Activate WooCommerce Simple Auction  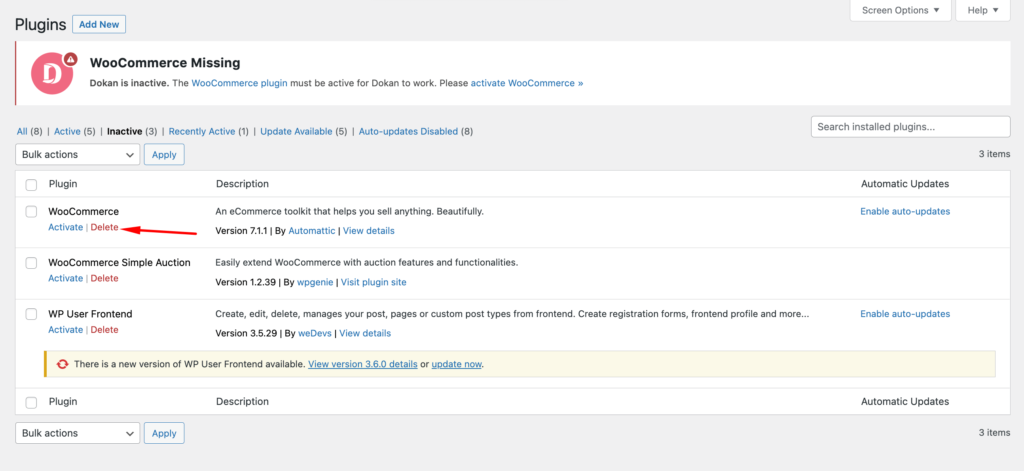[x=65, y=278]
